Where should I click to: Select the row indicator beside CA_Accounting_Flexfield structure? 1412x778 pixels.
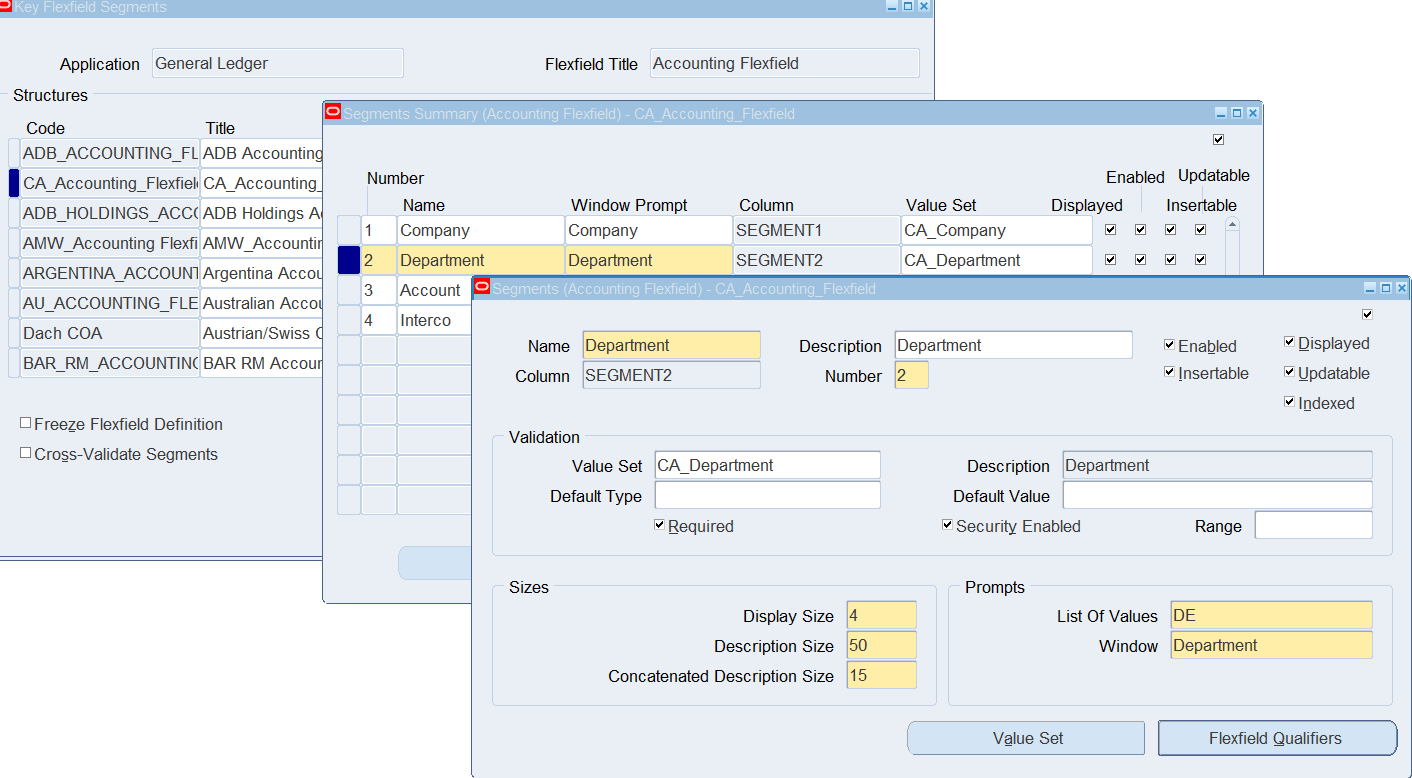pos(14,183)
